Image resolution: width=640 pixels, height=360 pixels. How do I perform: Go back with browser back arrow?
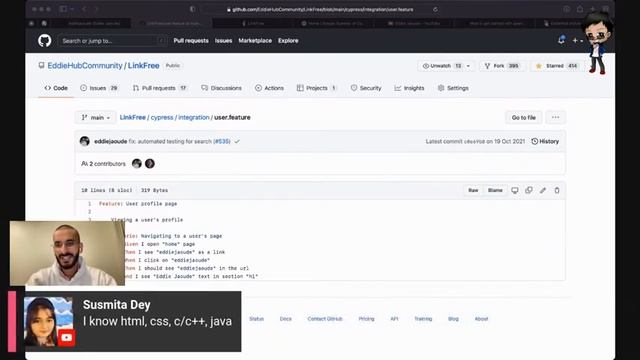click(x=84, y=9)
